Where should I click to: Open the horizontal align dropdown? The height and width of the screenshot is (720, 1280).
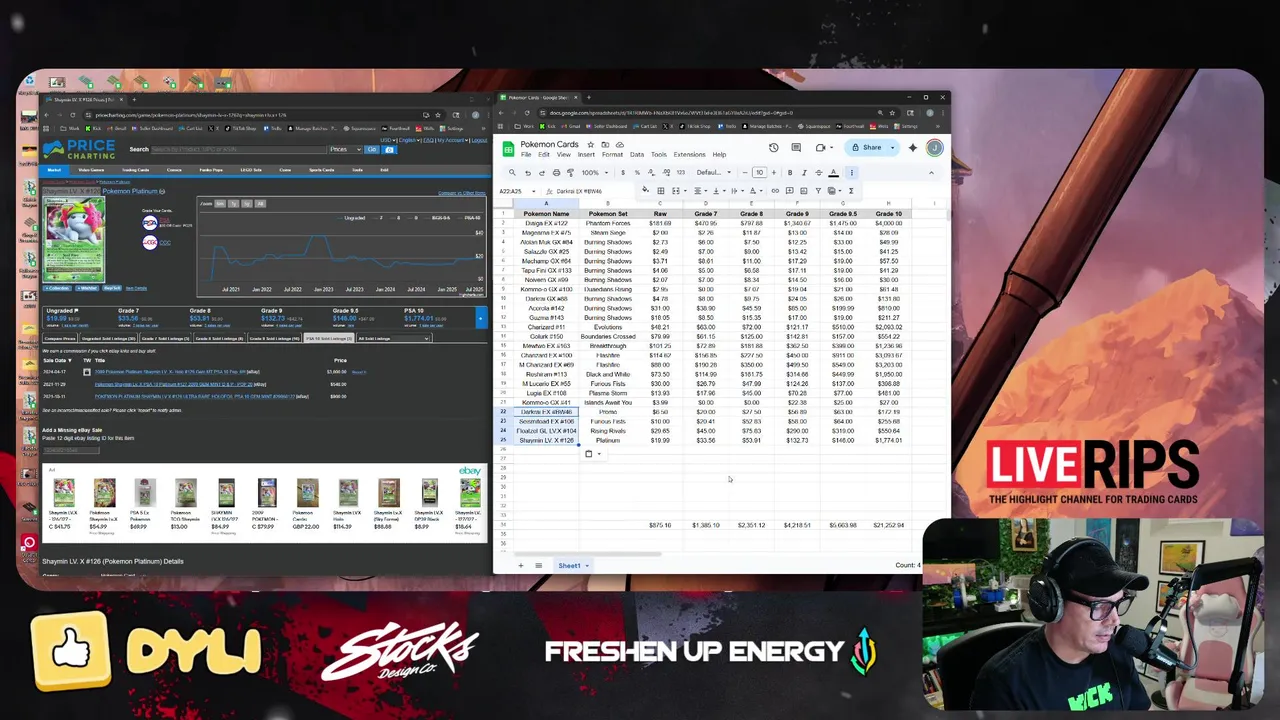click(702, 191)
